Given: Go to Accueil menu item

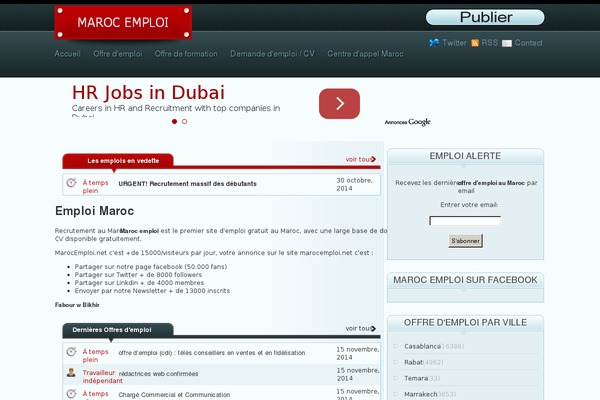Looking at the screenshot, I should [x=67, y=54].
